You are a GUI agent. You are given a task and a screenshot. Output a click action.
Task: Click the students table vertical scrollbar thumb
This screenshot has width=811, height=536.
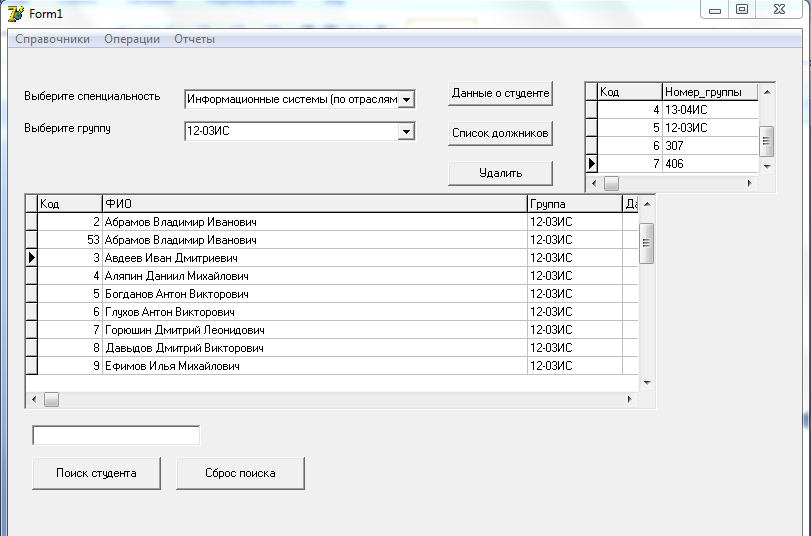pos(647,243)
